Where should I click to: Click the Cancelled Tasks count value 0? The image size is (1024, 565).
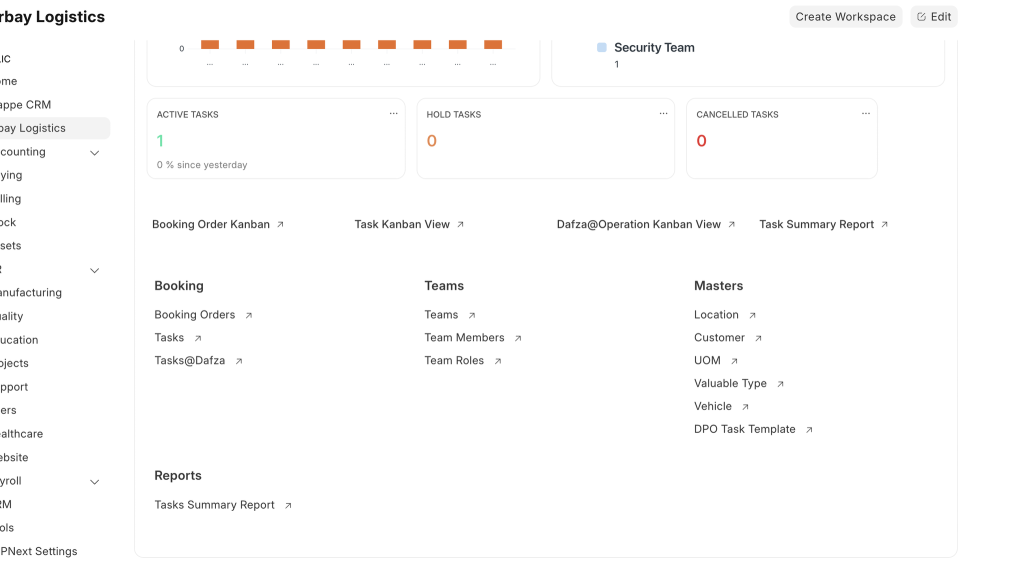[x=701, y=140]
